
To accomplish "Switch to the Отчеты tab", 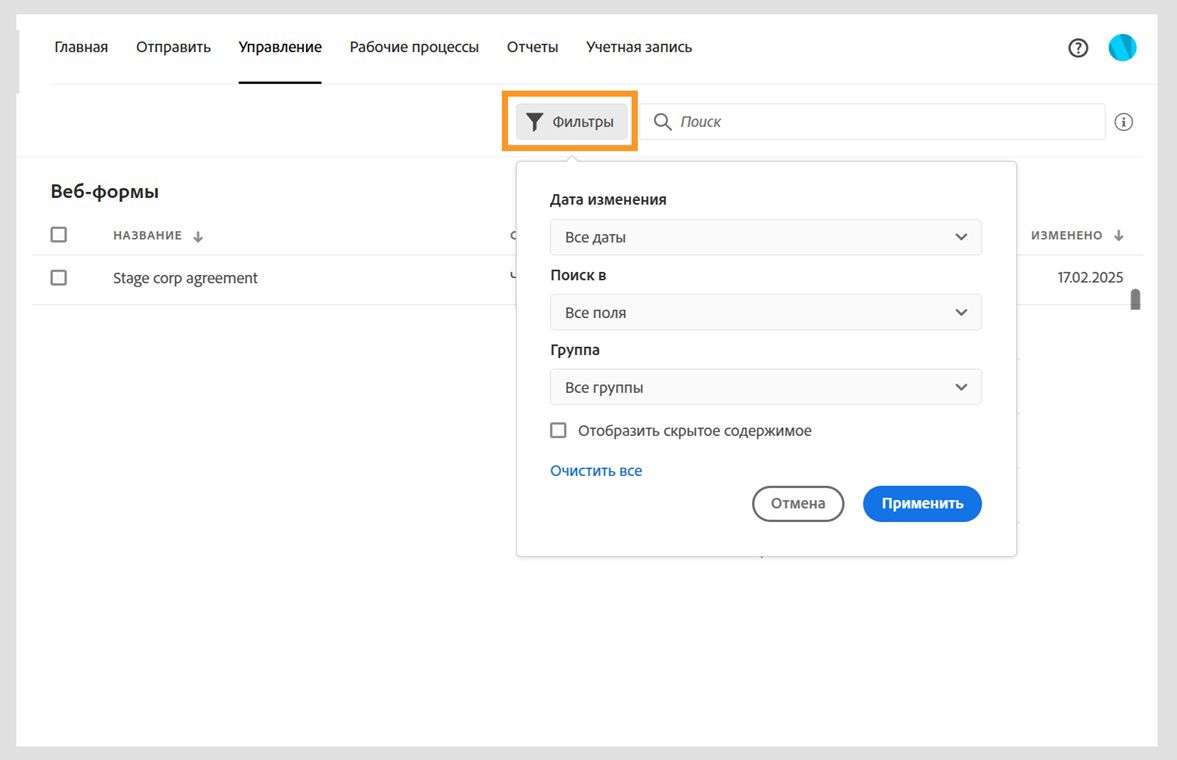I will pyautogui.click(x=532, y=47).
